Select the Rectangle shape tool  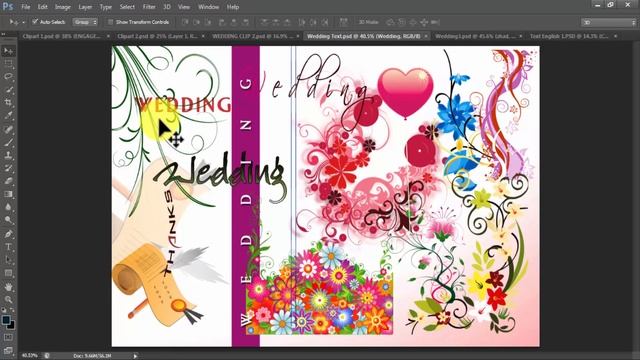(x=8, y=273)
